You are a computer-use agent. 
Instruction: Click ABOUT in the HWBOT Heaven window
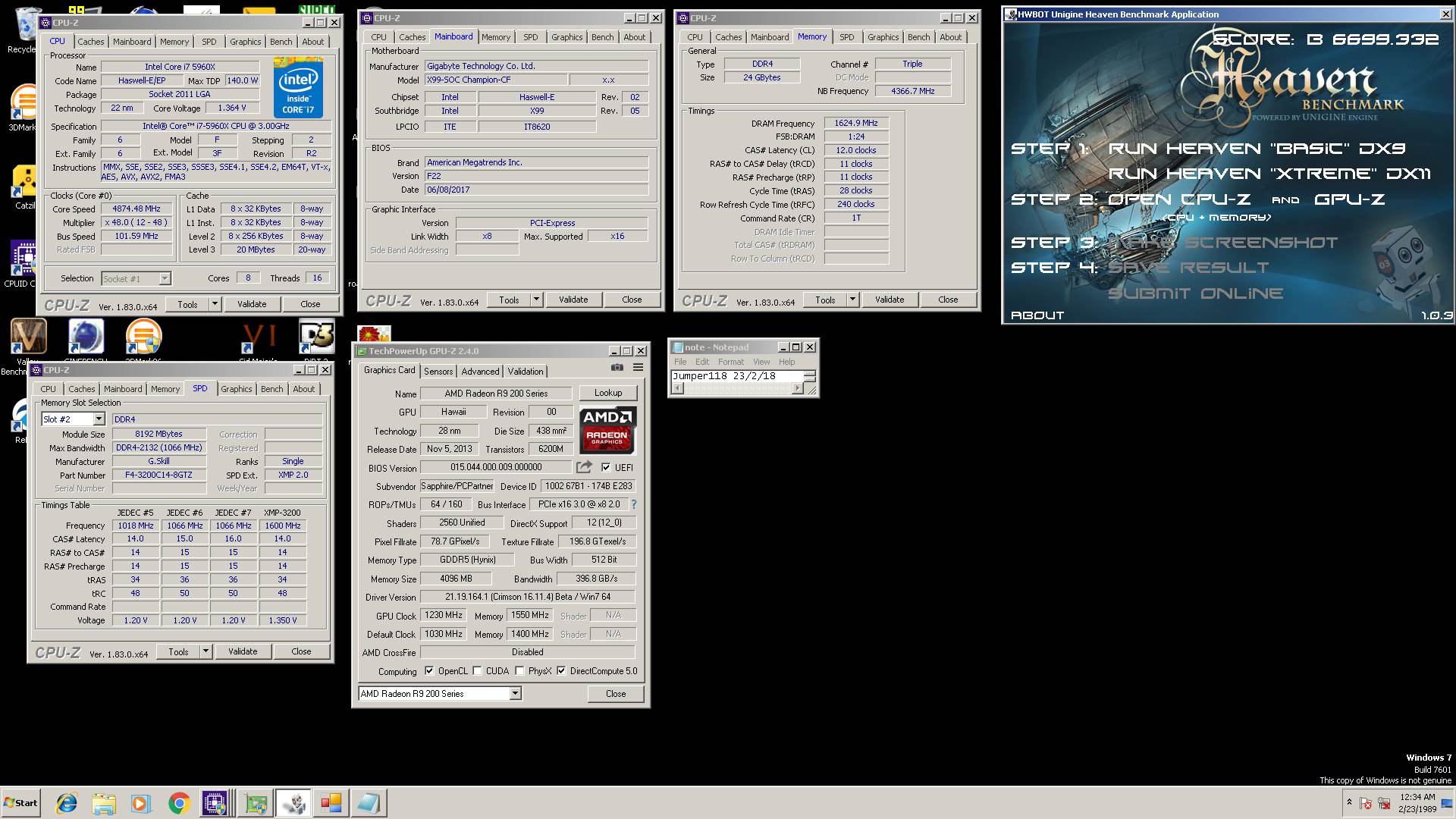pyautogui.click(x=1037, y=315)
